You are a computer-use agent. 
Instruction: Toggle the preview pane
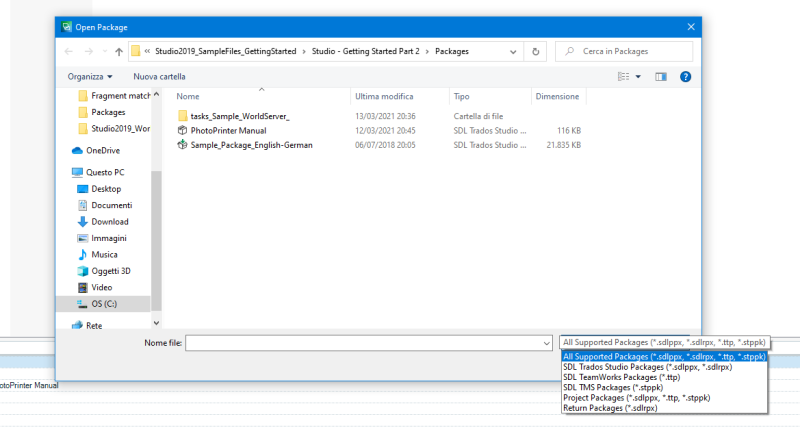(x=661, y=77)
